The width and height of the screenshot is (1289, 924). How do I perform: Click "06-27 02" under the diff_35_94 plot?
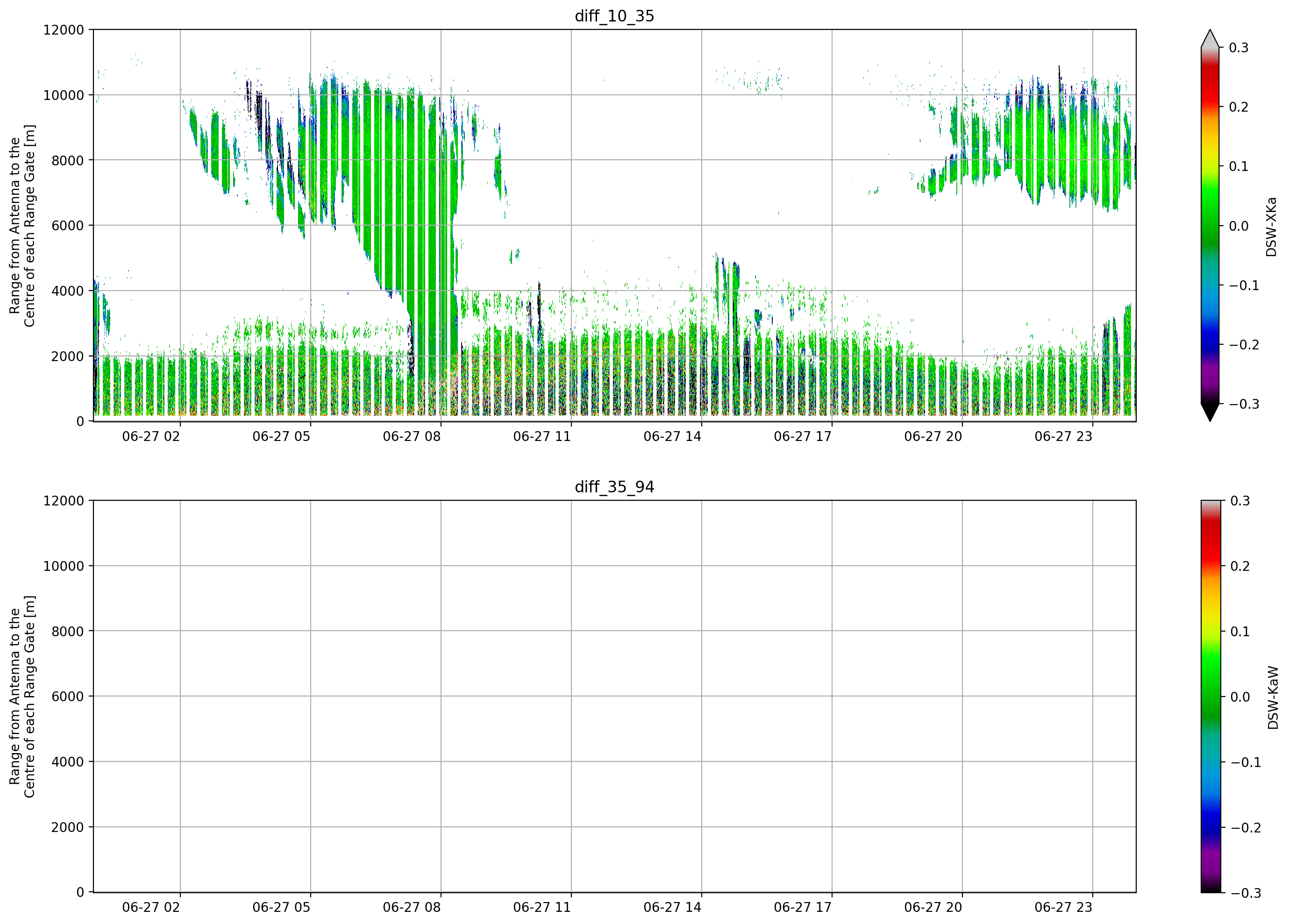tap(151, 908)
